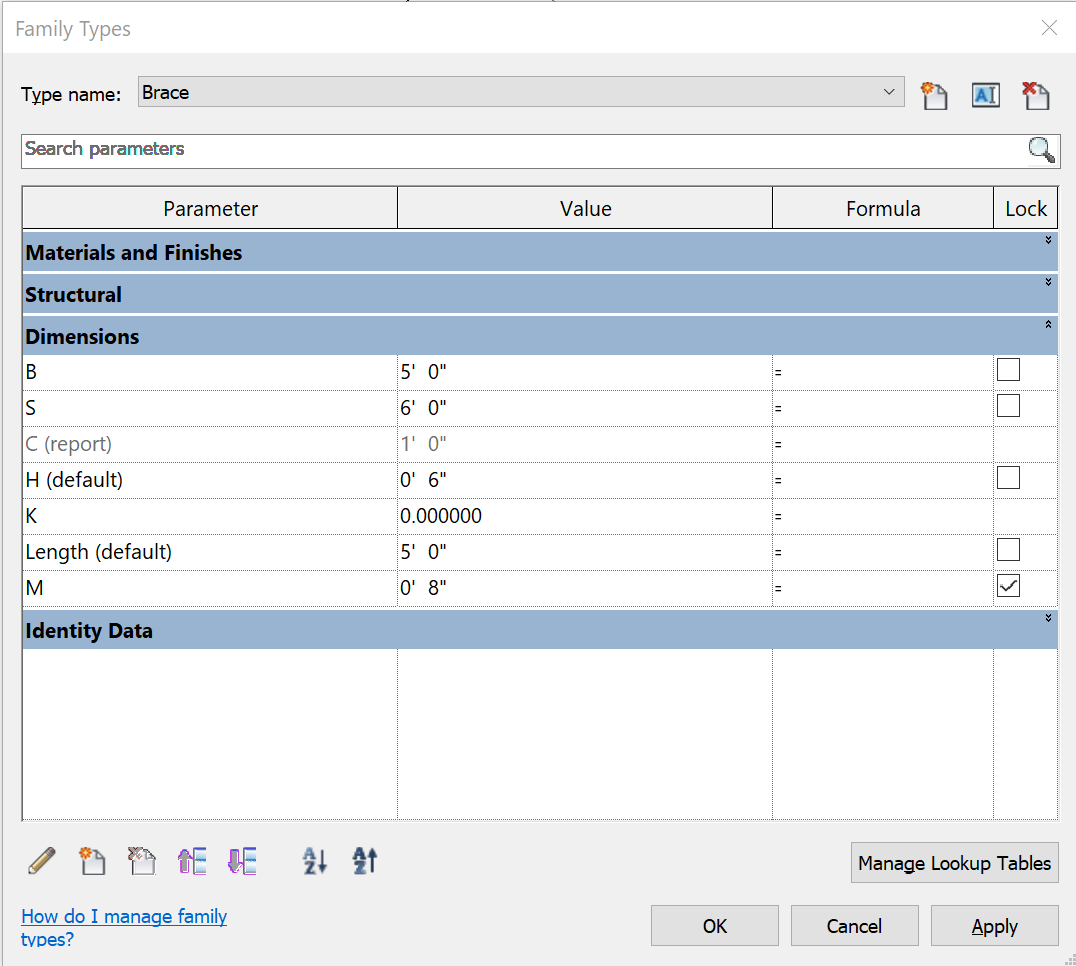1076x966 pixels.
Task: Select the S parameter name
Action: [210, 408]
